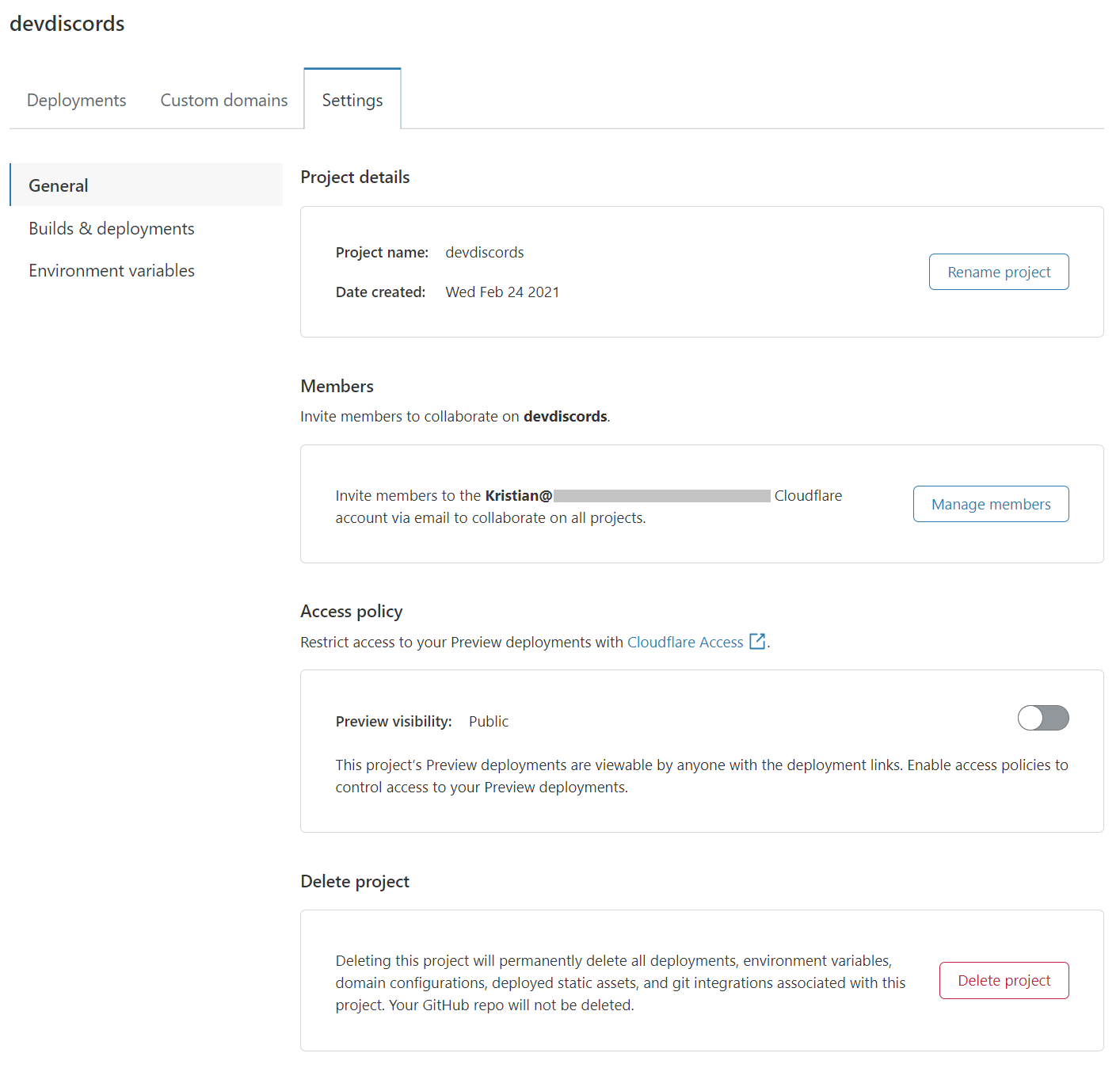Click the Members section heading
The image size is (1120, 1072).
click(336, 386)
